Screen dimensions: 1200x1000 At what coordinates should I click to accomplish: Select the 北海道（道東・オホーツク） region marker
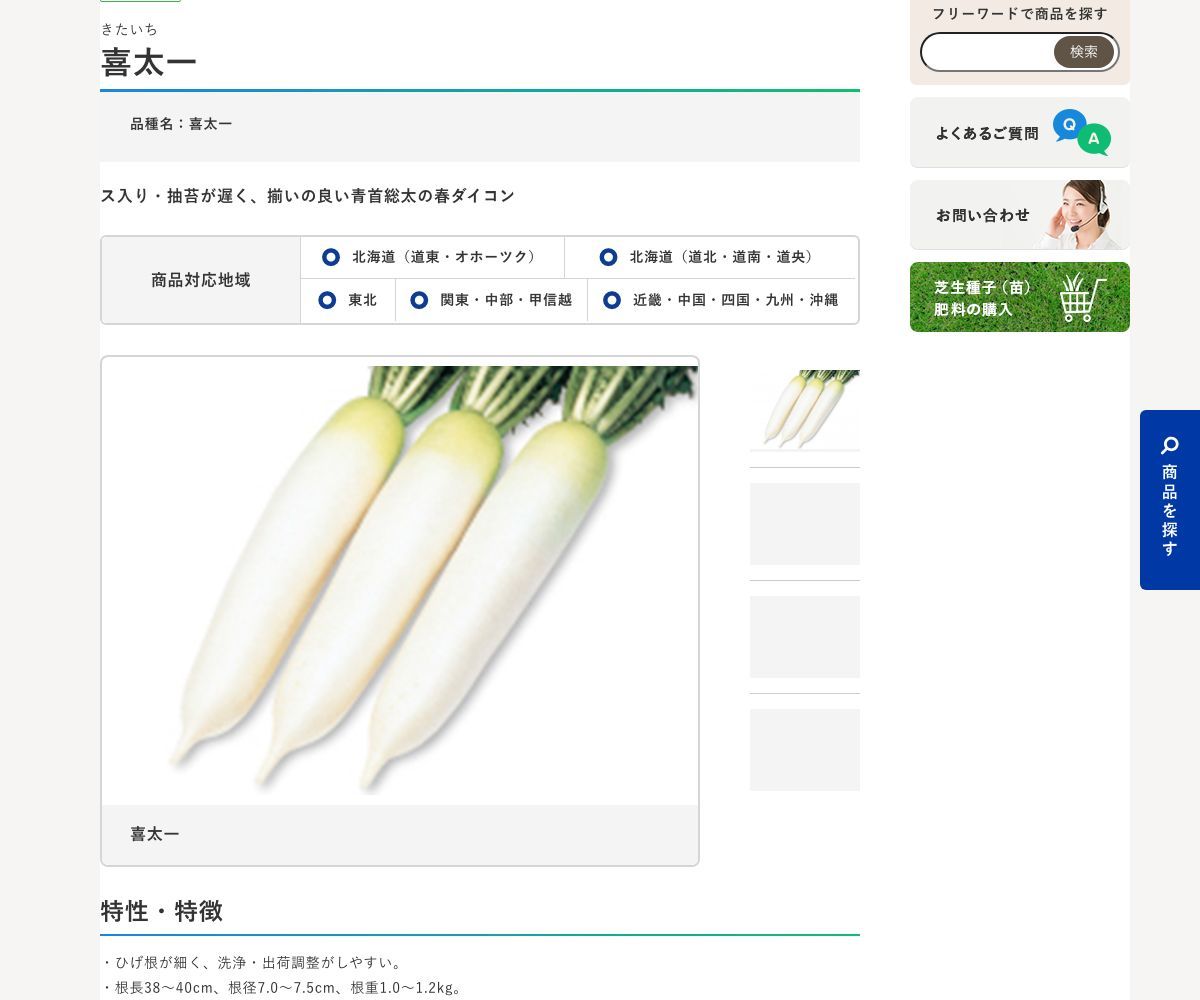331,257
